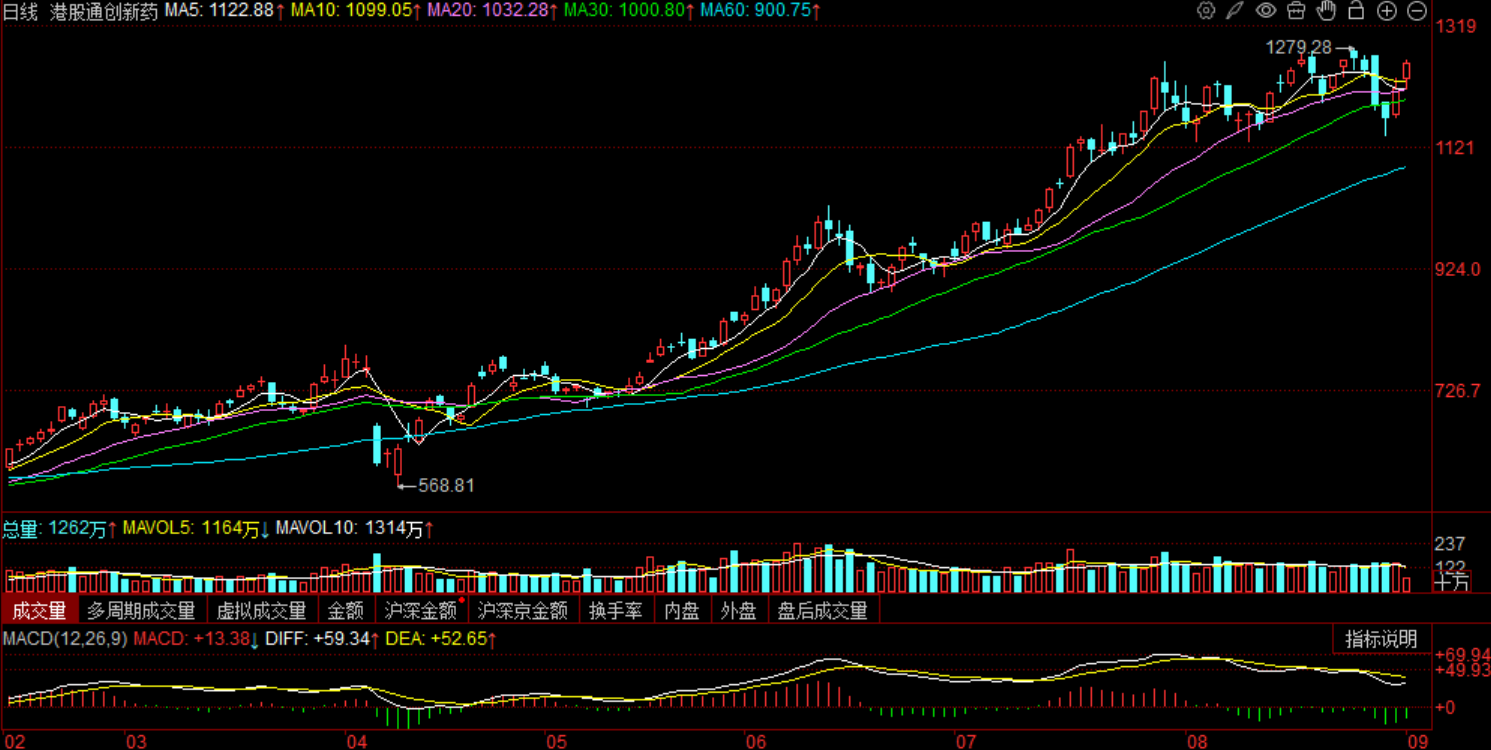Open the 盘后成交量 tab
Image resolution: width=1491 pixels, height=750 pixels.
point(823,610)
